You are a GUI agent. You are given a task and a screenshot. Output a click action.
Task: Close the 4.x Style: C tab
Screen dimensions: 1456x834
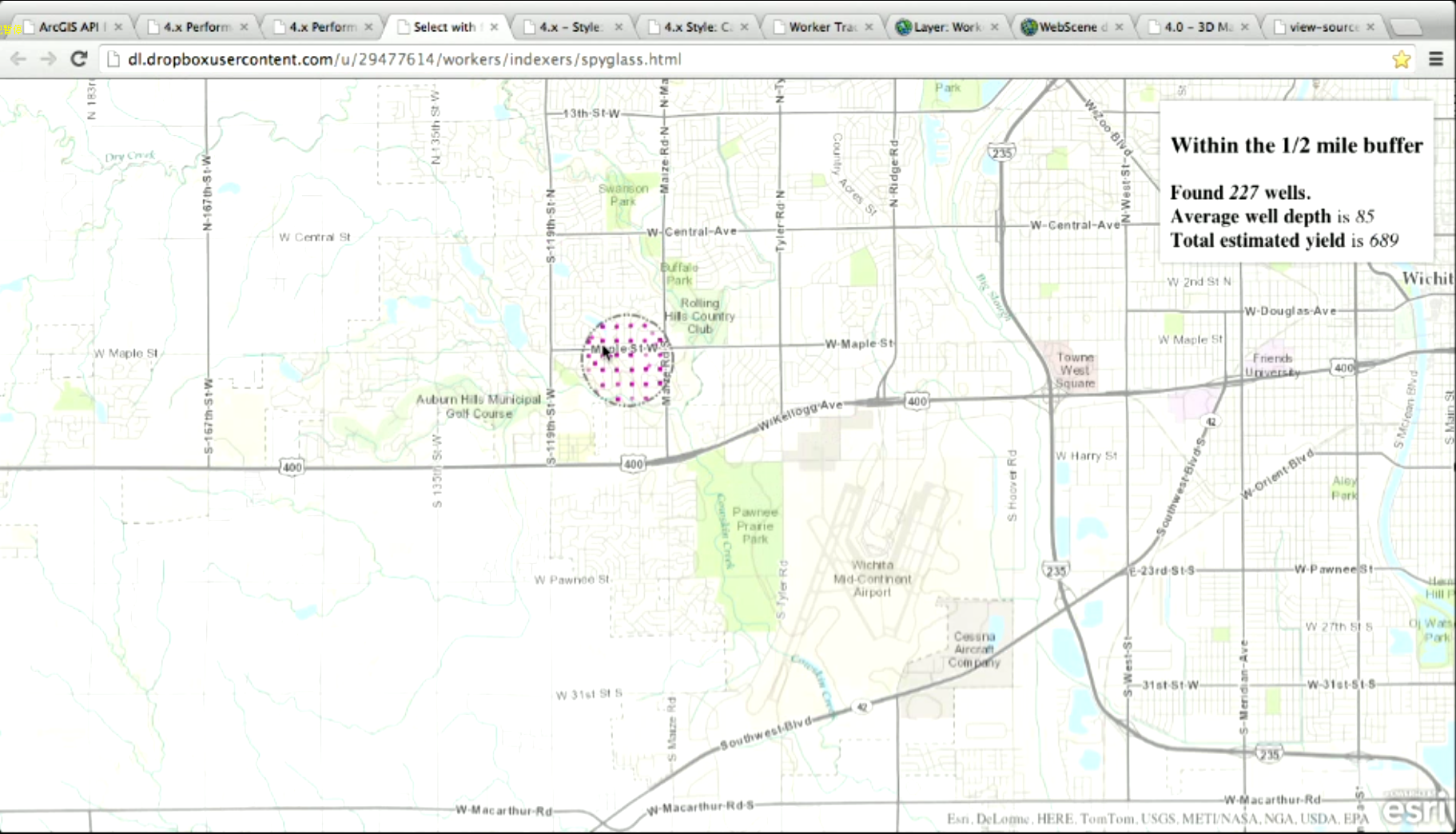[744, 26]
